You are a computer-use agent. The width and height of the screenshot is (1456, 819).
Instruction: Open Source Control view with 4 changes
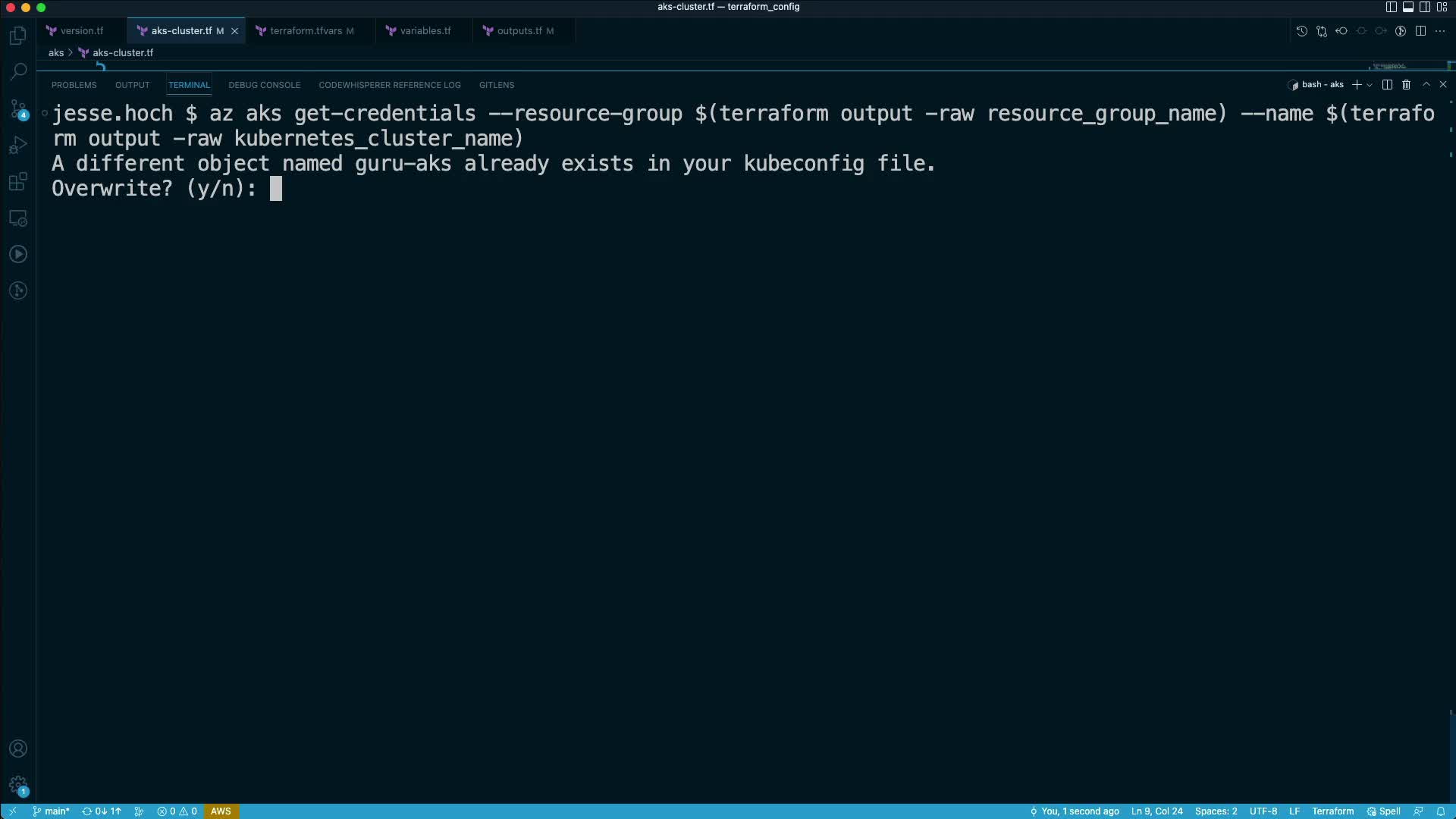[18, 109]
